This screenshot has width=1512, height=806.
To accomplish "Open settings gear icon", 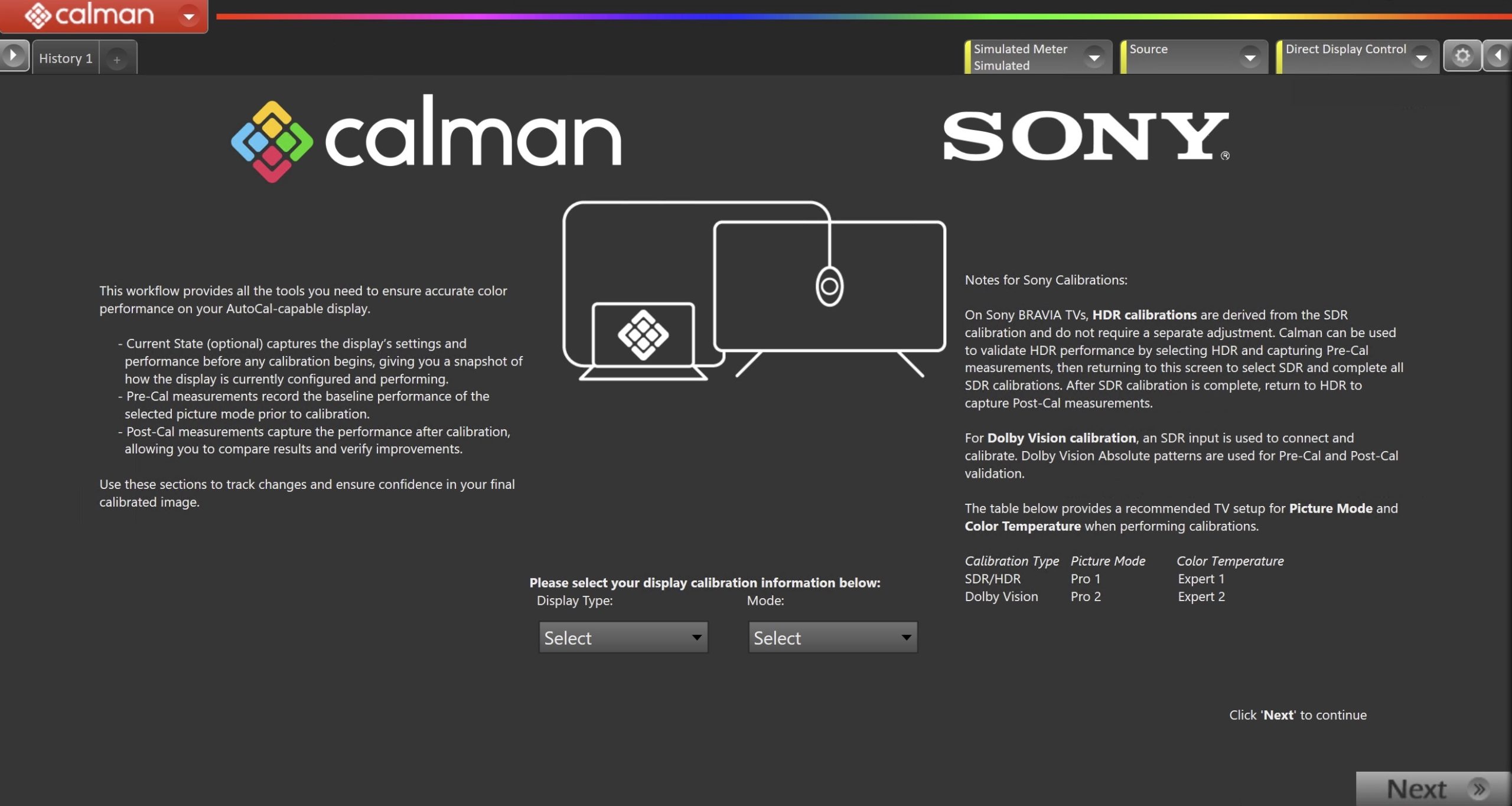I will [x=1462, y=56].
